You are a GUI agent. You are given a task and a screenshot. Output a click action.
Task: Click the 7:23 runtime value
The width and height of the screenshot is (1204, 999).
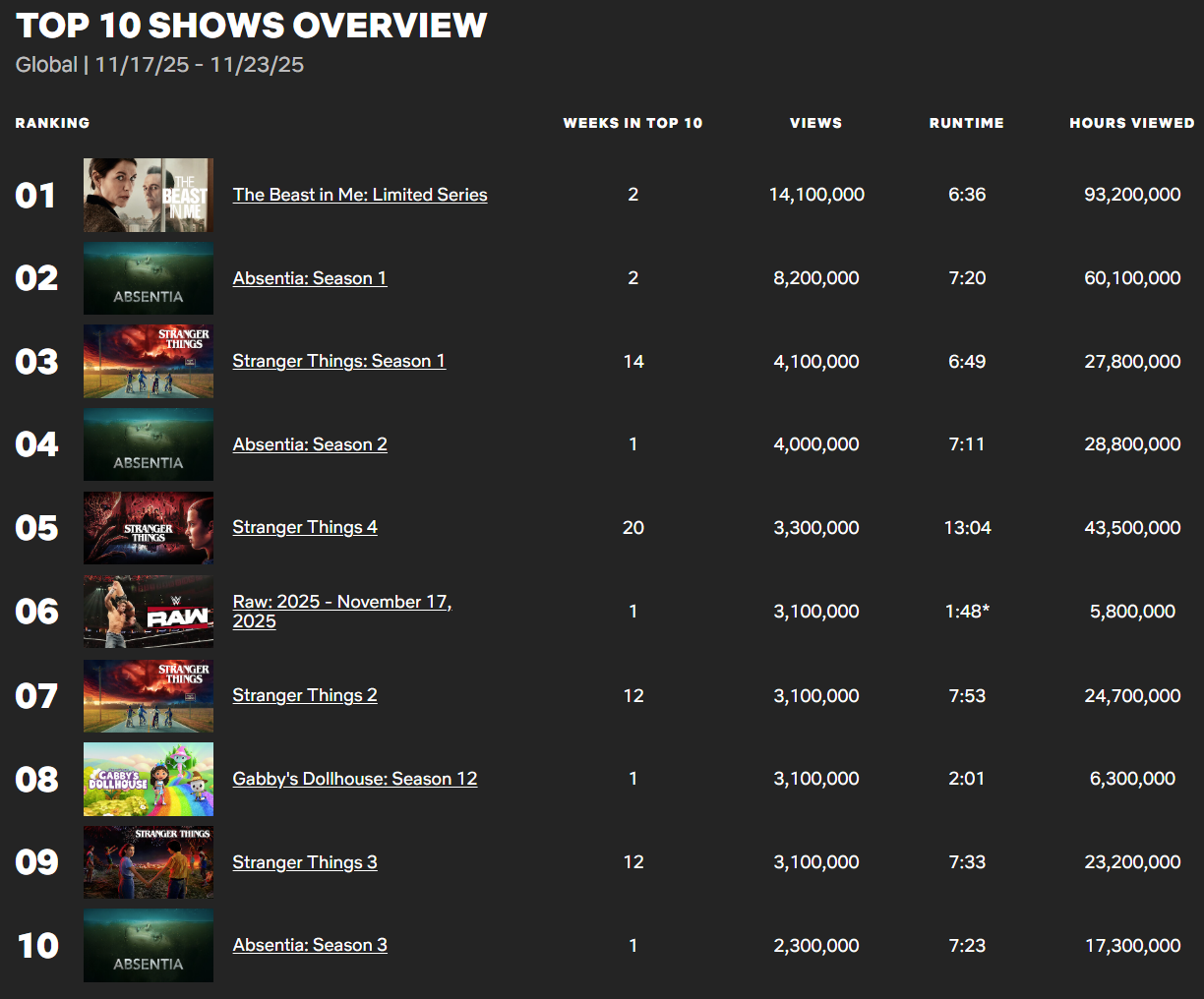click(967, 945)
